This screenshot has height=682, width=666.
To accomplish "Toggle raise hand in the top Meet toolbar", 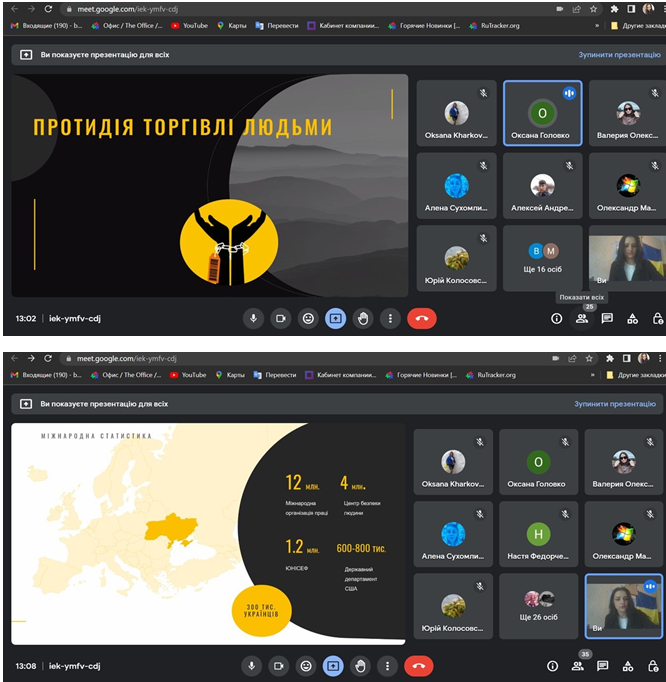I will (x=363, y=318).
